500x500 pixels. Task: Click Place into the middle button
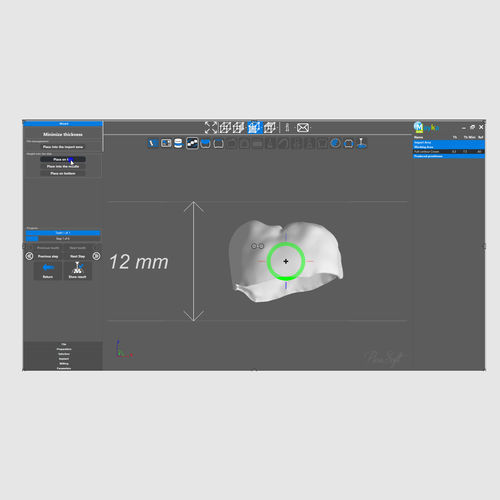click(63, 166)
